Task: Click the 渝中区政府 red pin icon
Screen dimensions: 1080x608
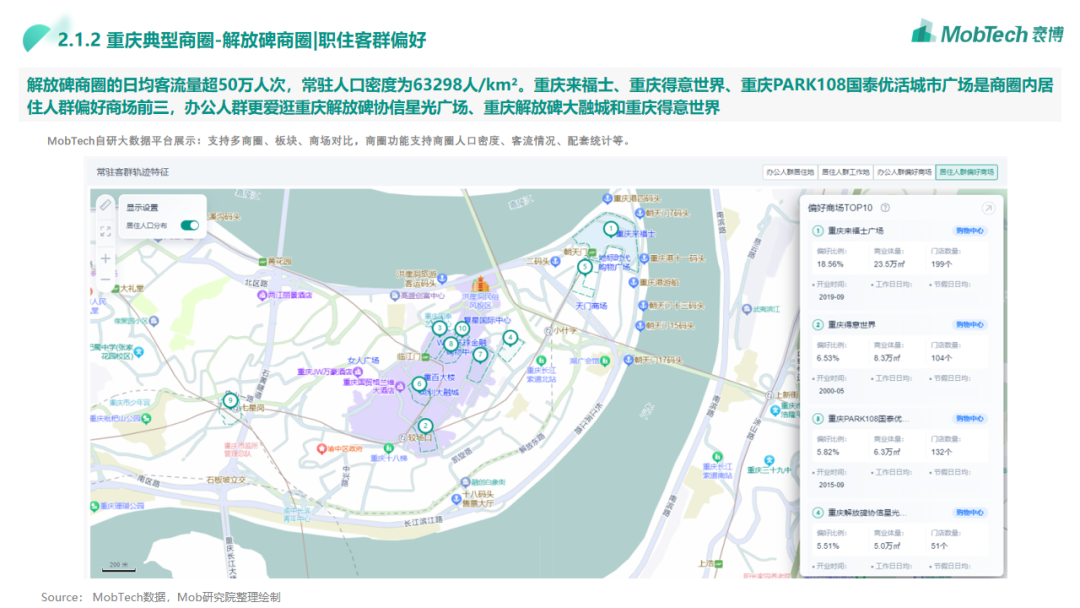Action: click(321, 448)
